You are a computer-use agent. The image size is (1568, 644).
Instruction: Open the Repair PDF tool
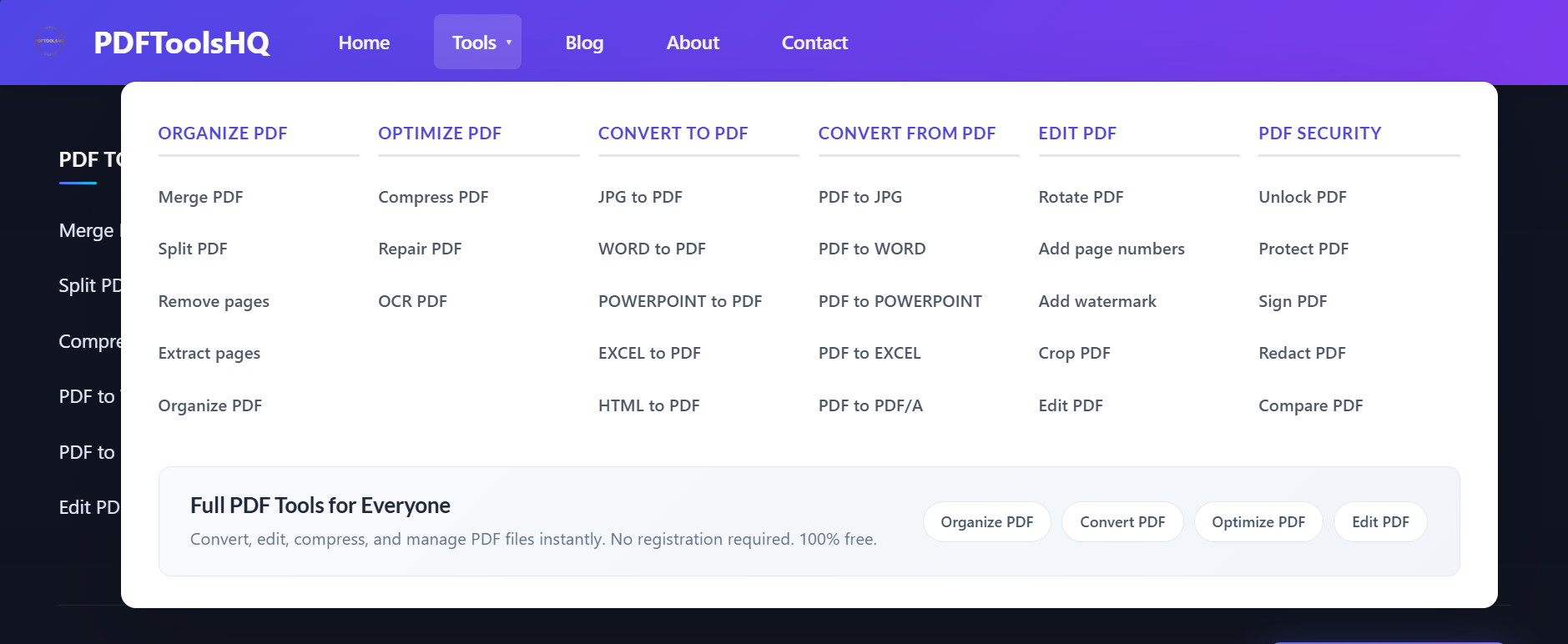point(420,249)
